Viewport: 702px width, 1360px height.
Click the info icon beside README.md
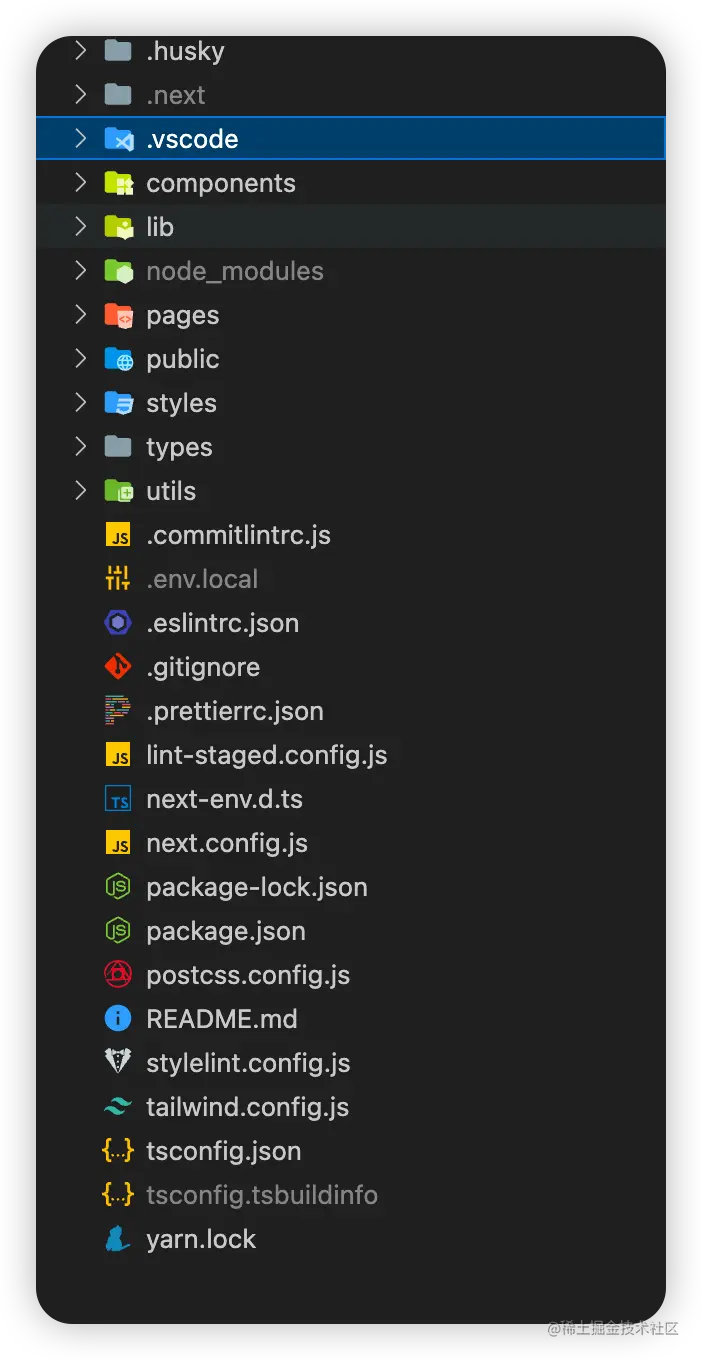[118, 1019]
